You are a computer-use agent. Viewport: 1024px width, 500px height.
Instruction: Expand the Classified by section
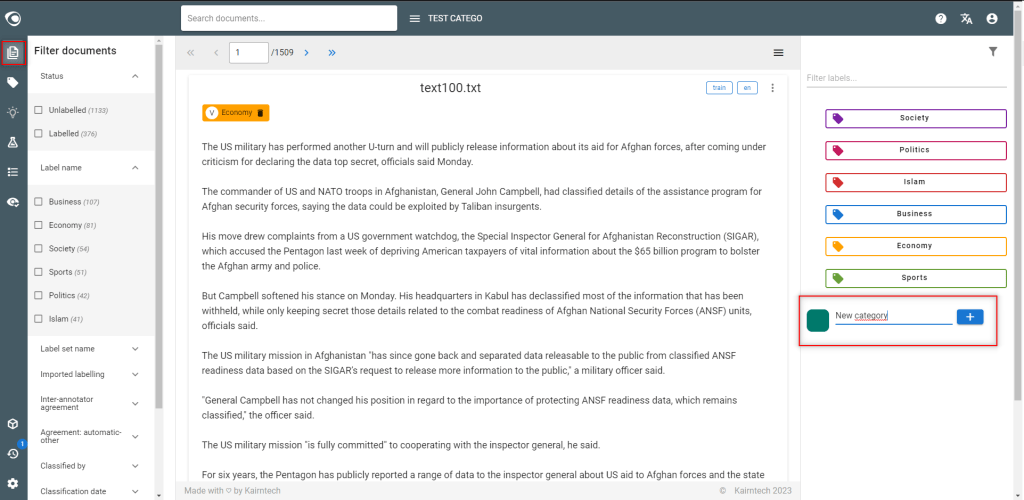click(x=135, y=466)
